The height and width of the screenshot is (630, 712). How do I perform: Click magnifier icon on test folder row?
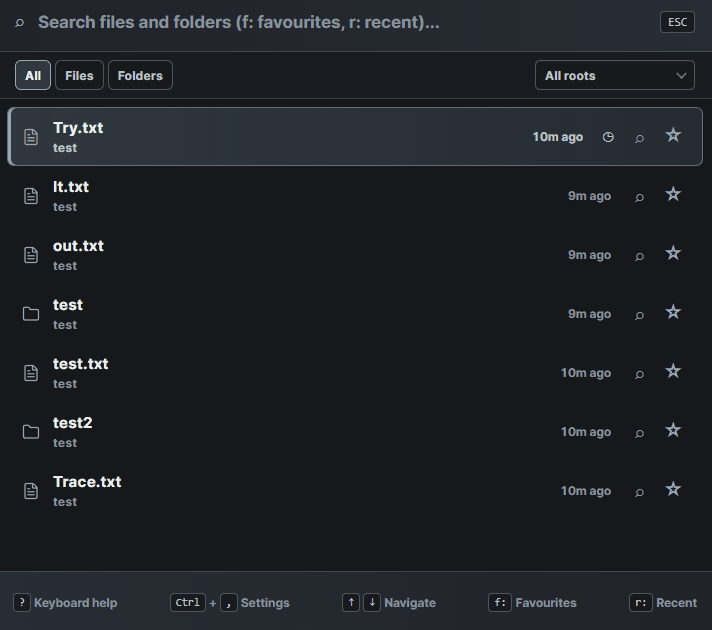(639, 315)
